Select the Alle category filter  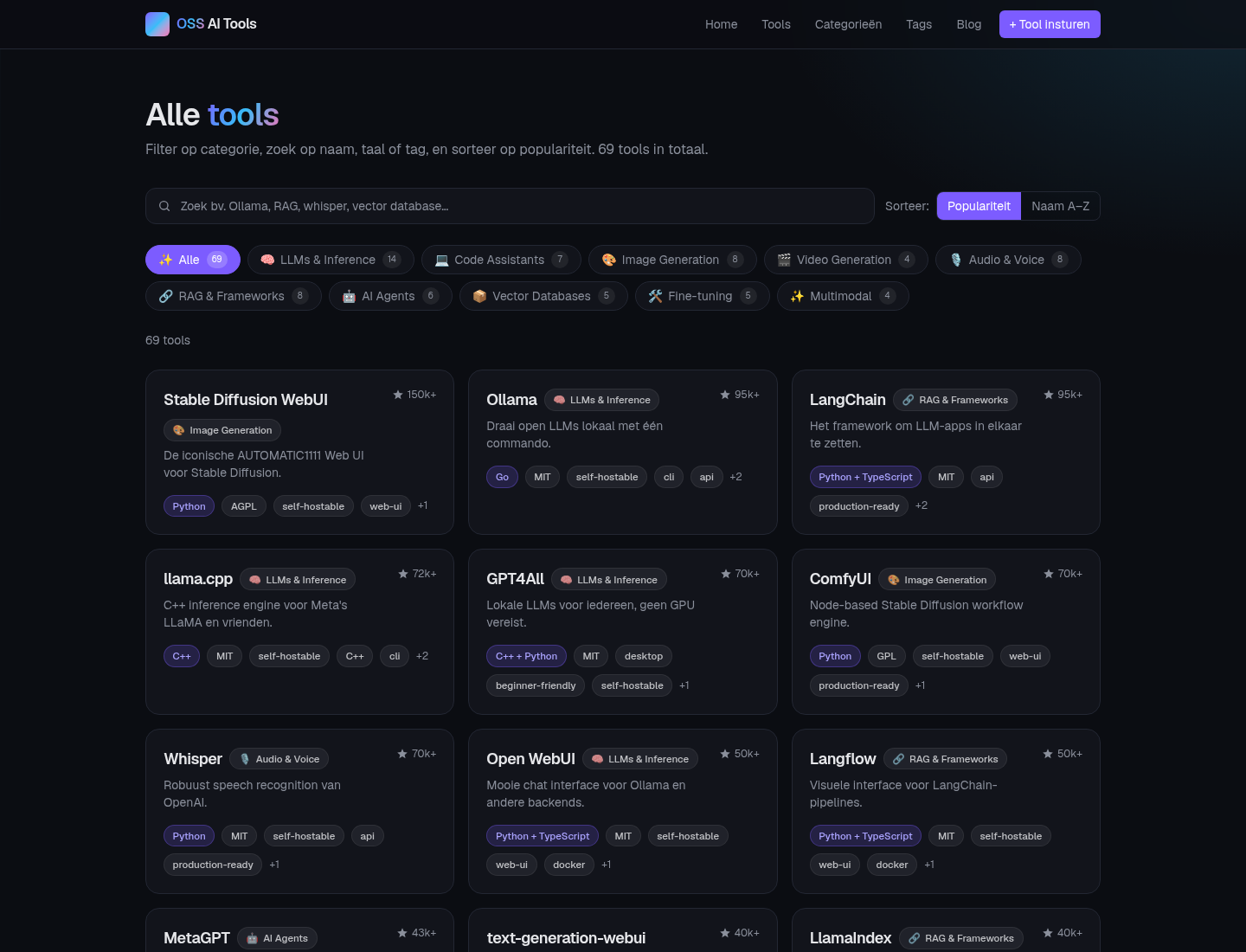(x=193, y=260)
